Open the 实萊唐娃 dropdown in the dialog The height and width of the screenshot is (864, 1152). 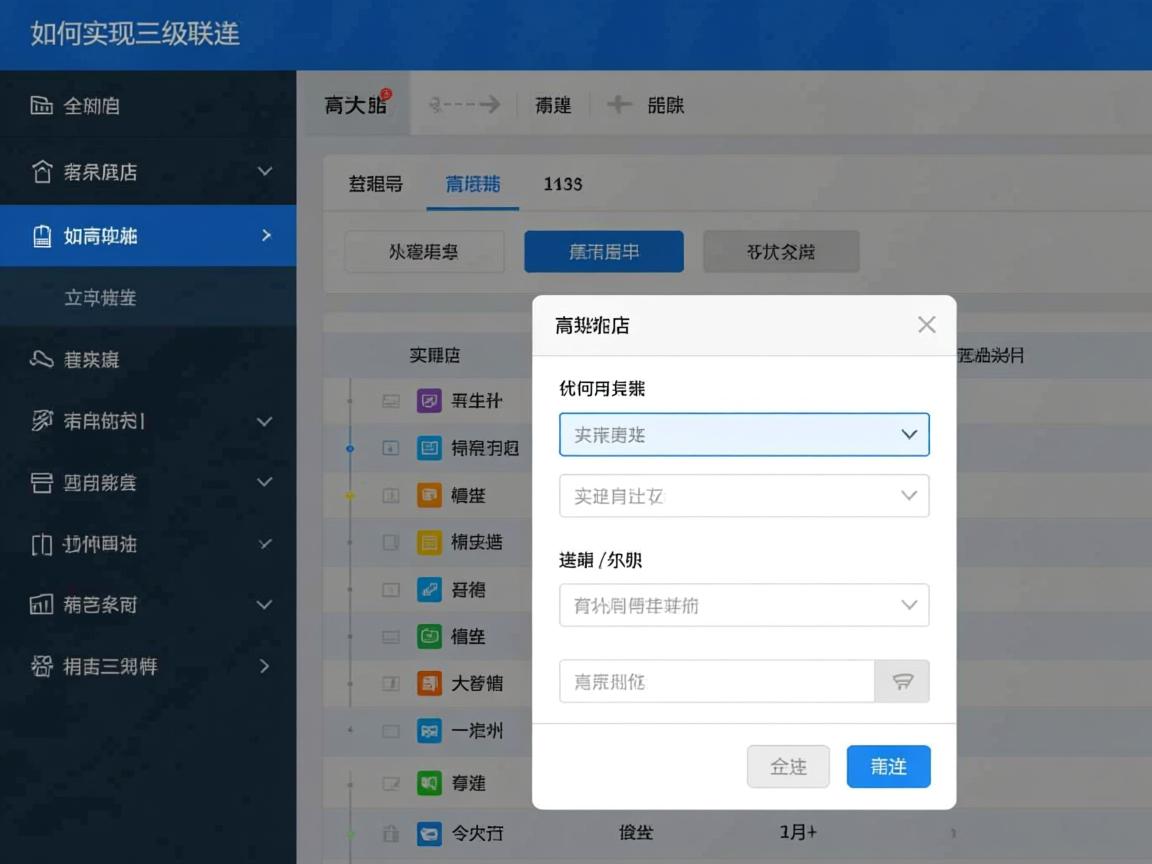click(x=744, y=434)
